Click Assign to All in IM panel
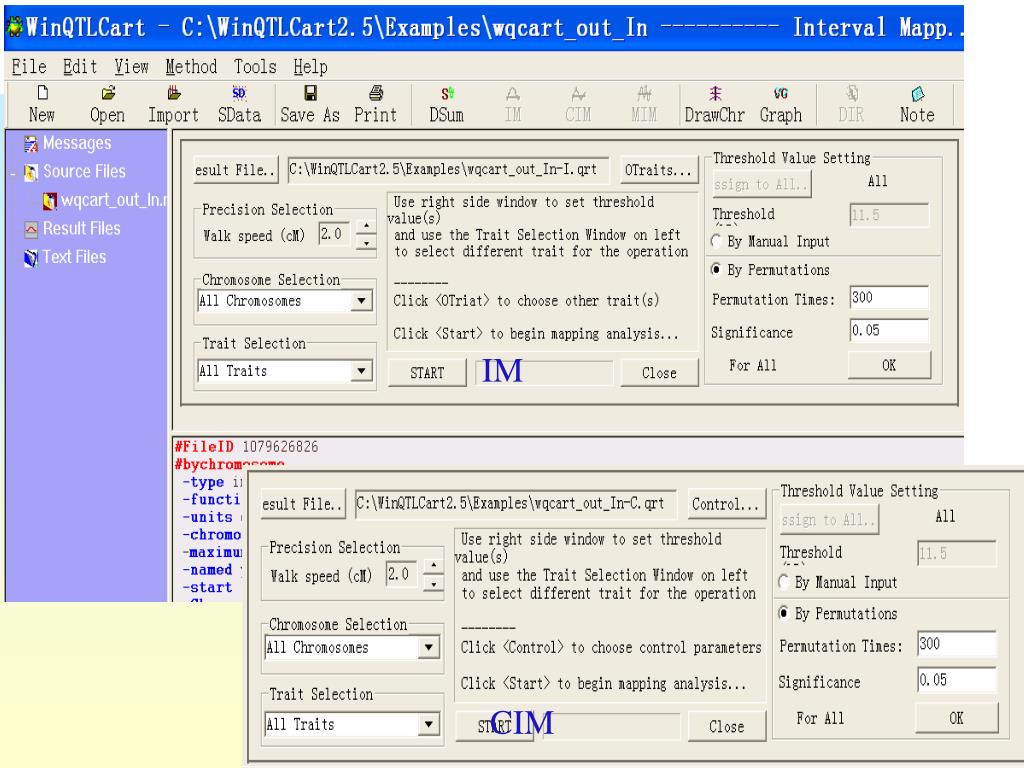 point(761,184)
